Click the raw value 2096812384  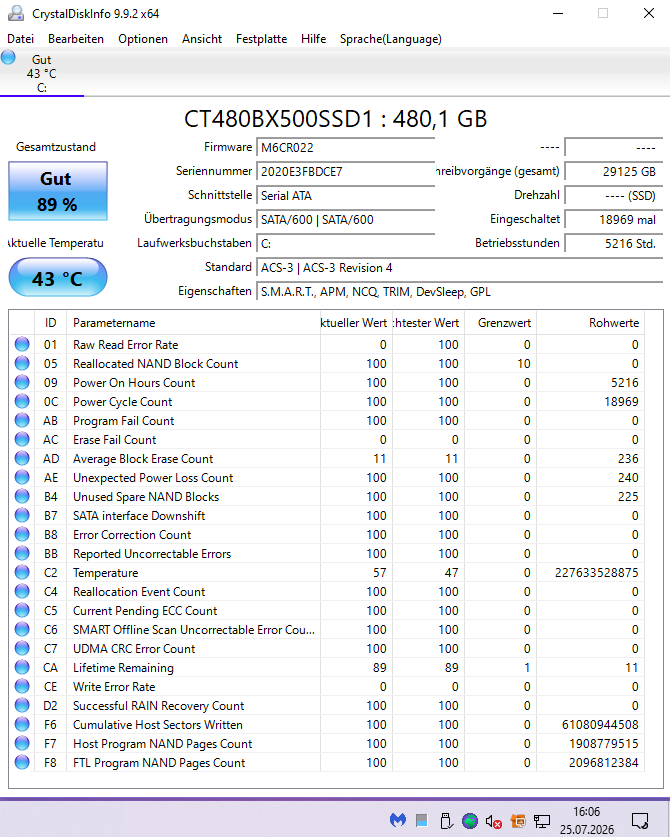pyautogui.click(x=603, y=763)
